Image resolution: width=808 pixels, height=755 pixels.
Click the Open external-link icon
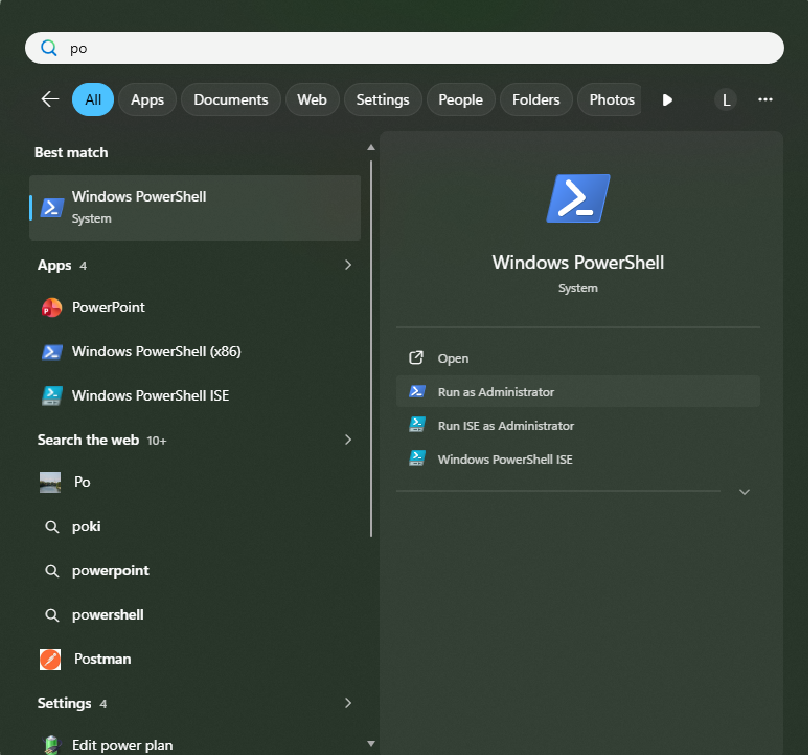[416, 358]
